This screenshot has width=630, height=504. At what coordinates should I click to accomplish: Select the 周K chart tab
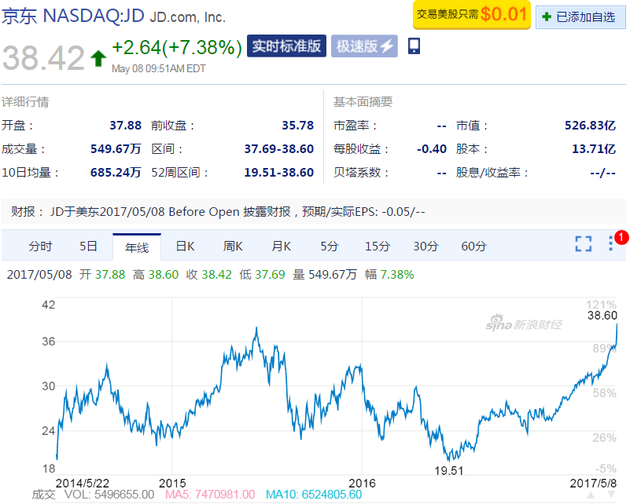[x=233, y=246]
